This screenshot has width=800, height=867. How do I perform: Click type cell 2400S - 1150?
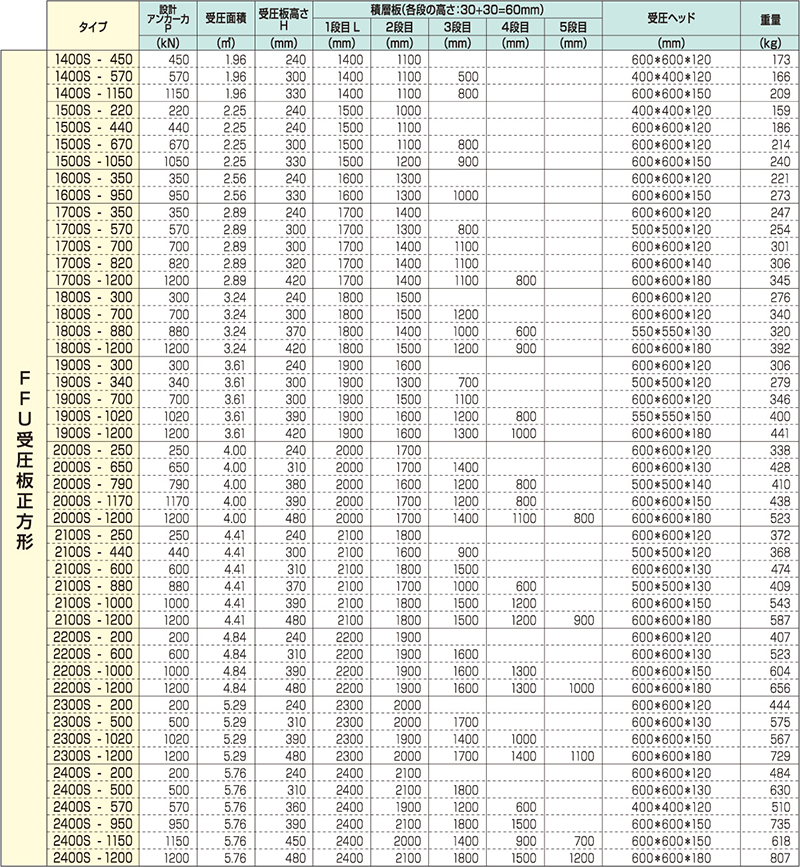coord(92,841)
